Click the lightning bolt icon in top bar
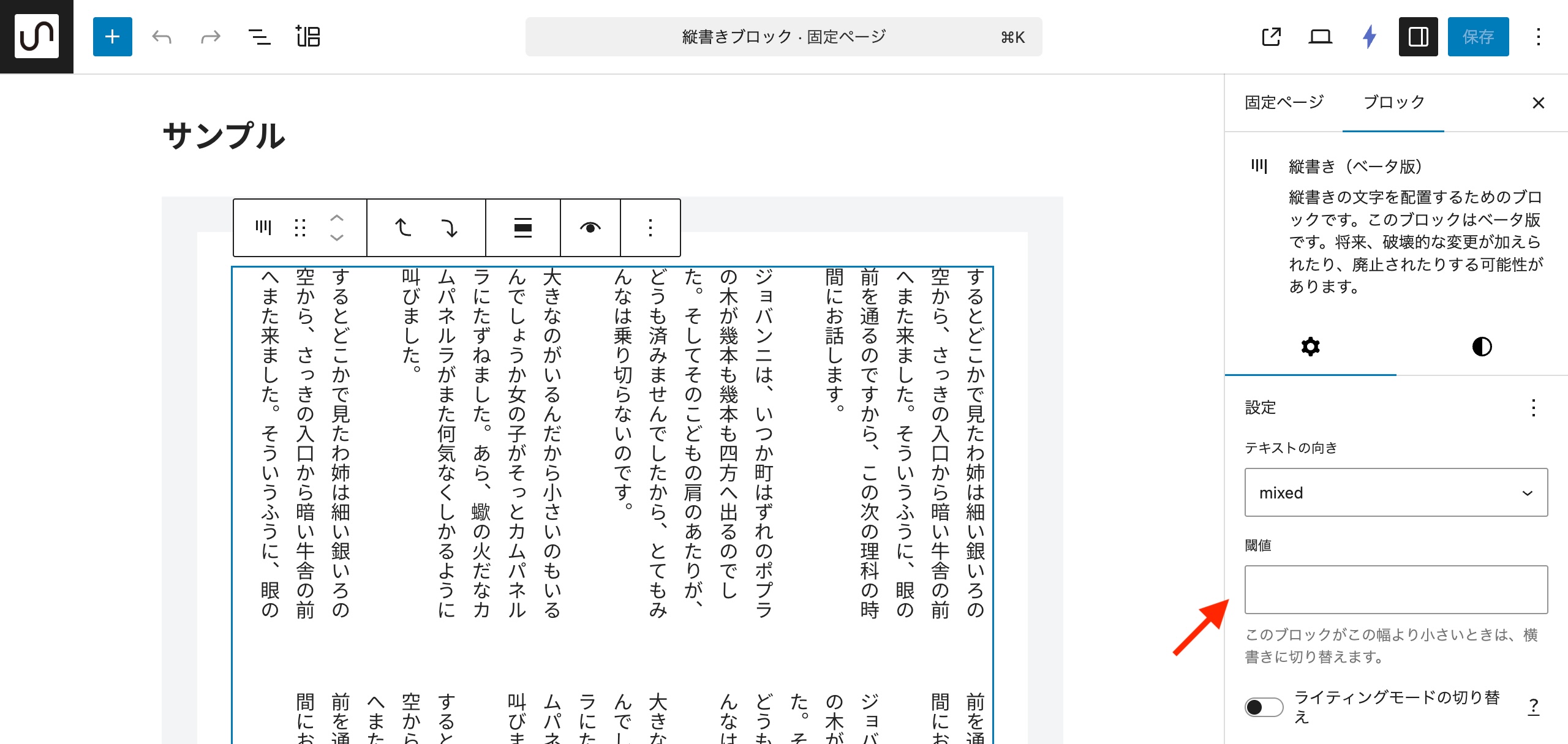Image resolution: width=1568 pixels, height=744 pixels. [x=1370, y=37]
